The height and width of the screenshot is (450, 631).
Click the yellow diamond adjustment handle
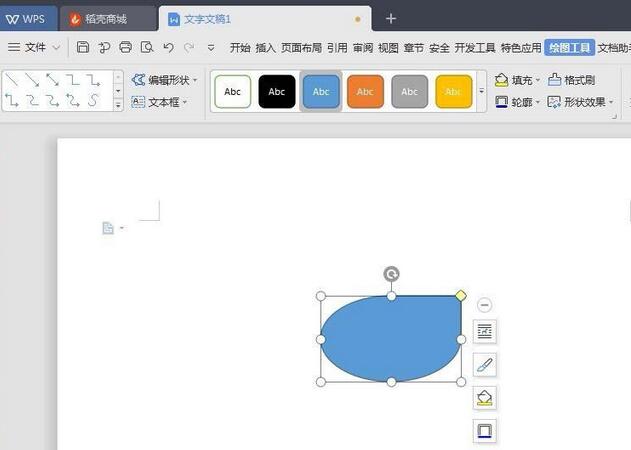click(461, 296)
